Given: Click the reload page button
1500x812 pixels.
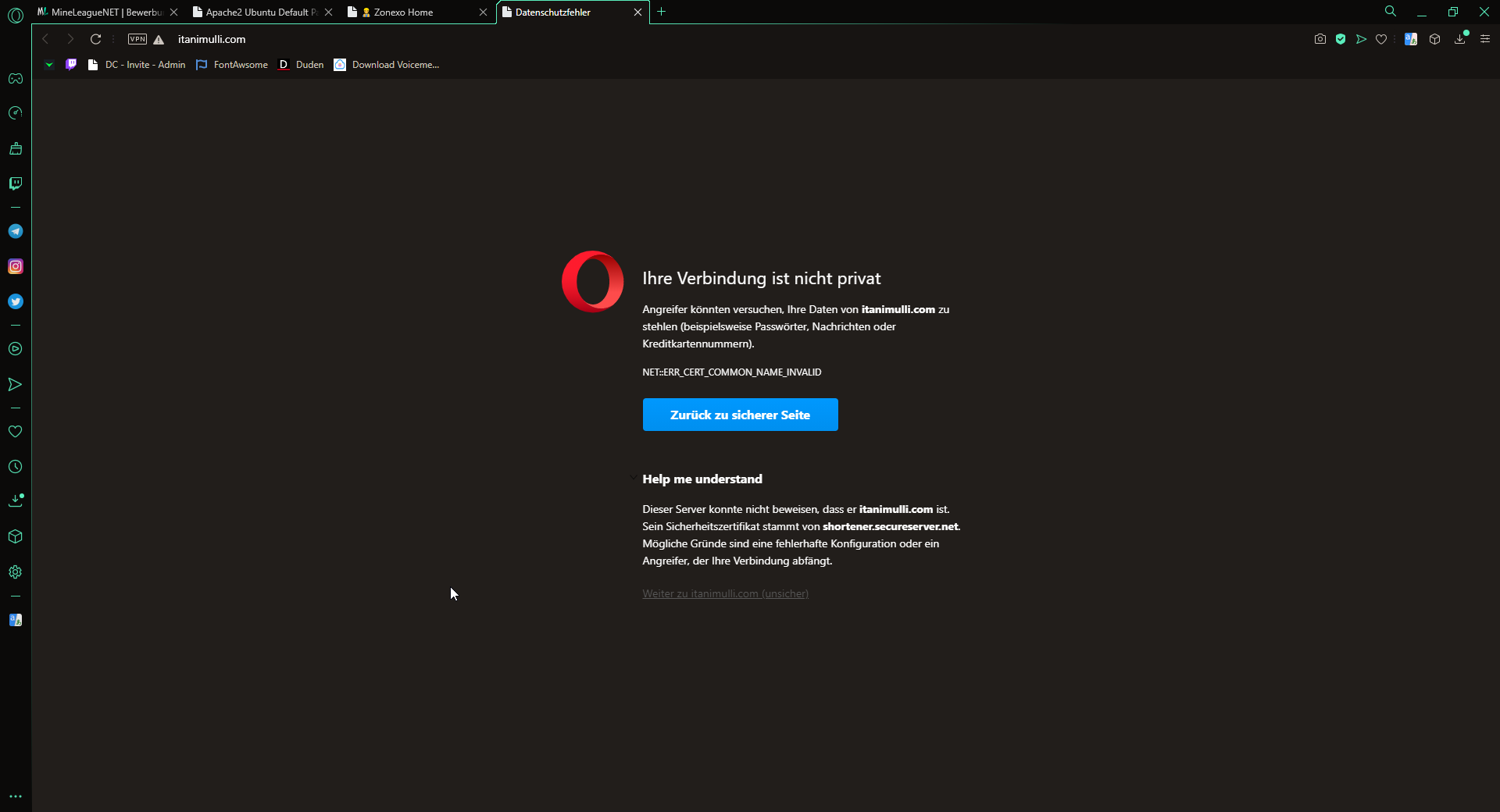Looking at the screenshot, I should (x=95, y=39).
